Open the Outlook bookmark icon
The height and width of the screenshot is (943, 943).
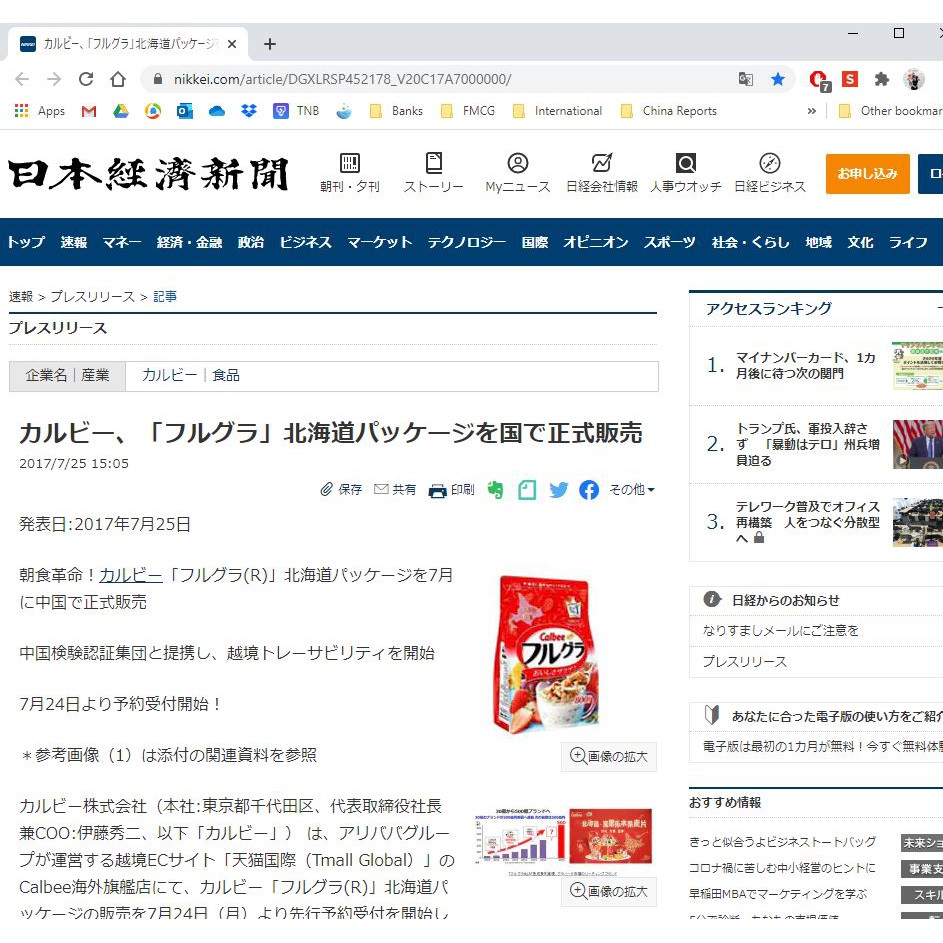(185, 111)
